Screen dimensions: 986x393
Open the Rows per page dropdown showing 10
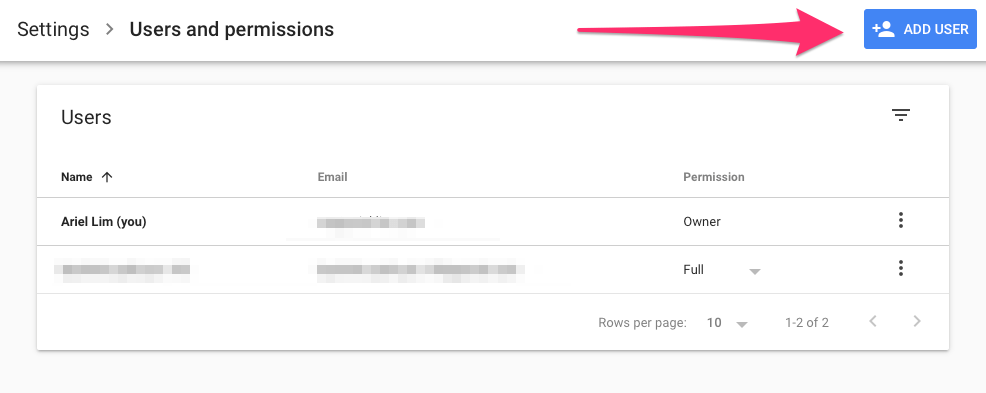point(727,323)
